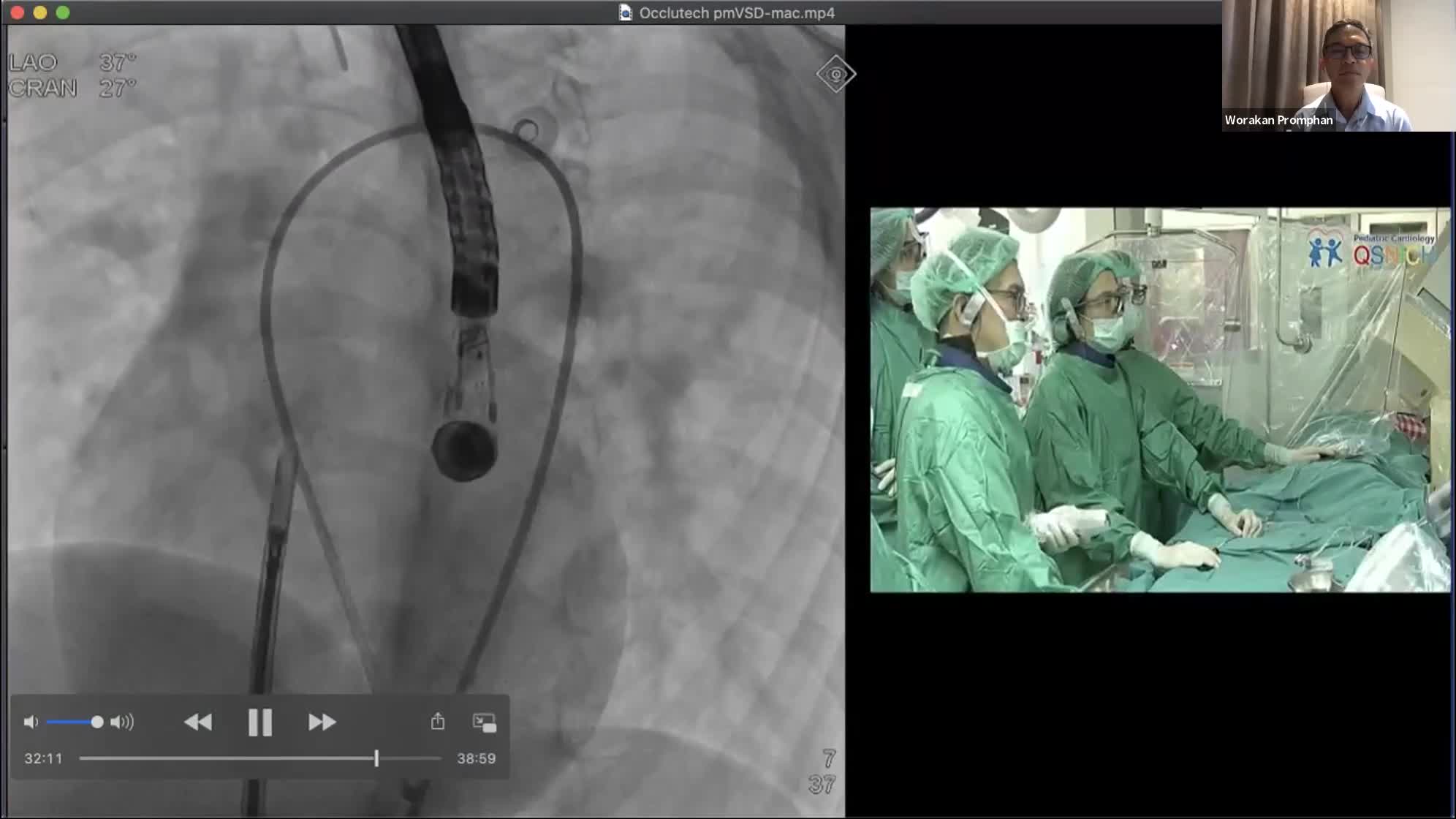
Task: Click the minimum volume speaker icon
Action: 30,722
